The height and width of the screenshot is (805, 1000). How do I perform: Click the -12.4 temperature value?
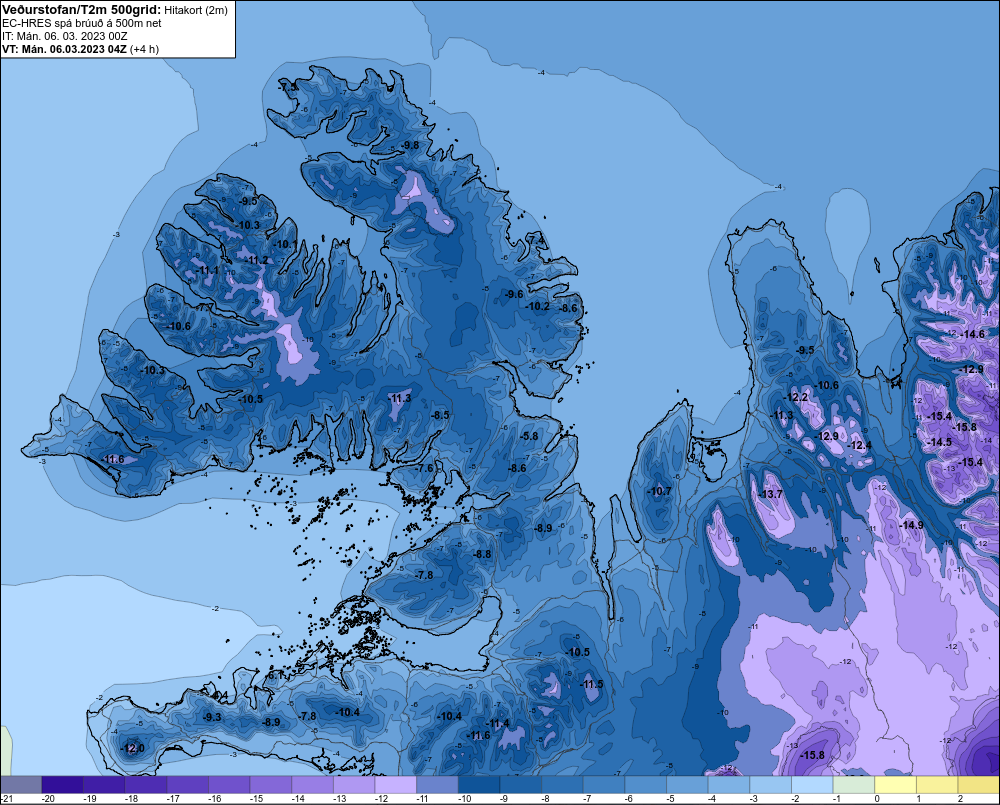point(860,445)
